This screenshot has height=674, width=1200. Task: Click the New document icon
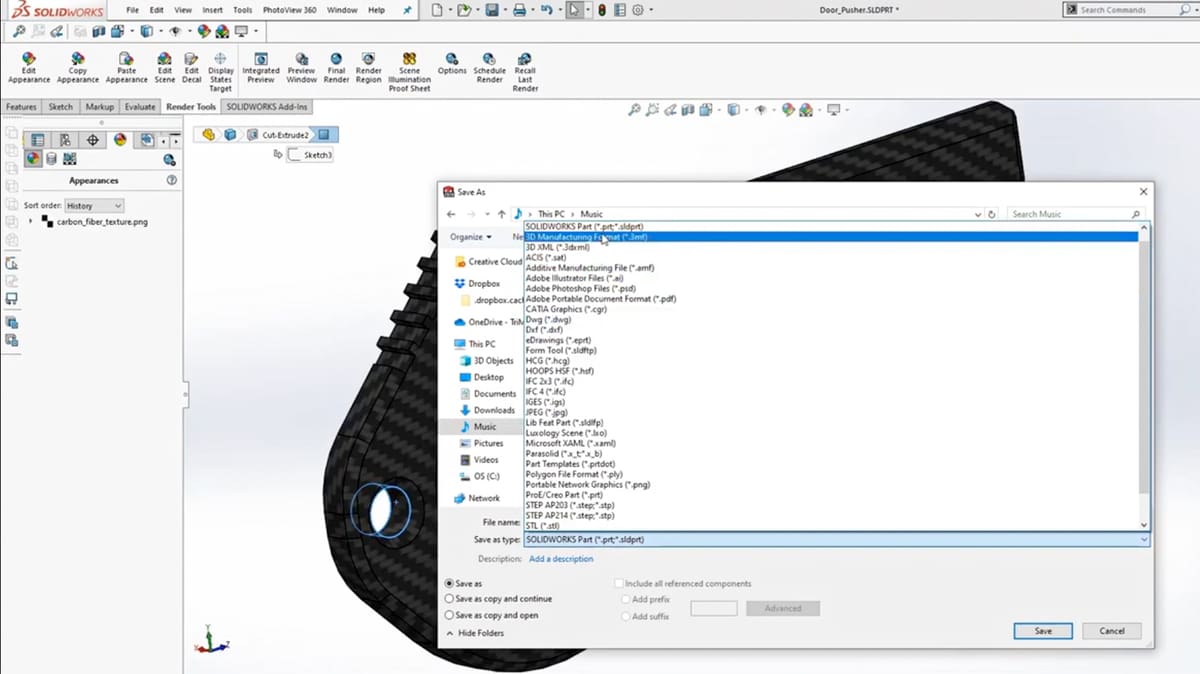[437, 10]
